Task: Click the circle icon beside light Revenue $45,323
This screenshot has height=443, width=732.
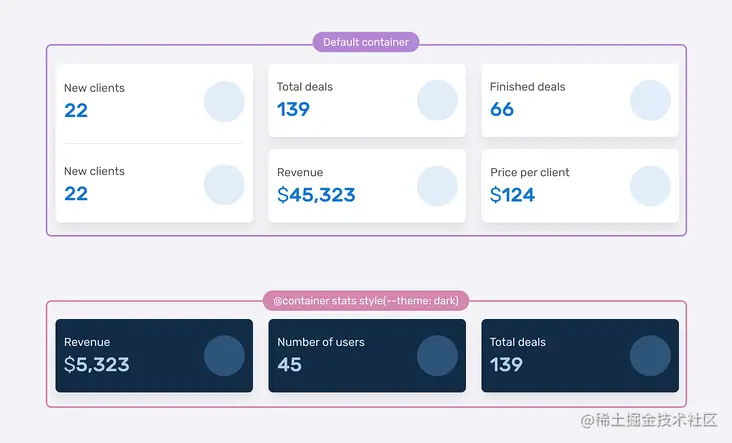Action: click(x=437, y=186)
